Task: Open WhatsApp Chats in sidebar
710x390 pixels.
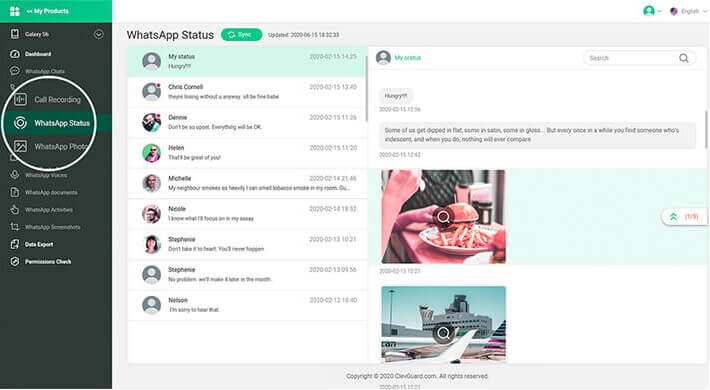Action: click(x=45, y=71)
